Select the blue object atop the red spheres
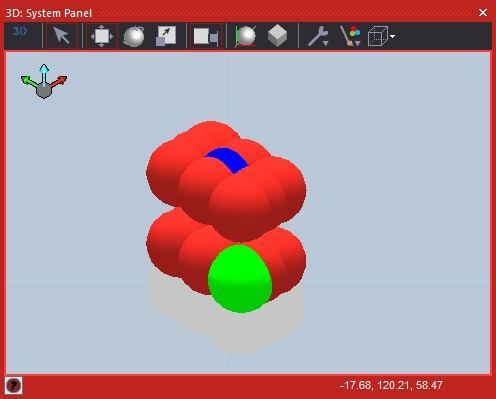 pos(227,160)
